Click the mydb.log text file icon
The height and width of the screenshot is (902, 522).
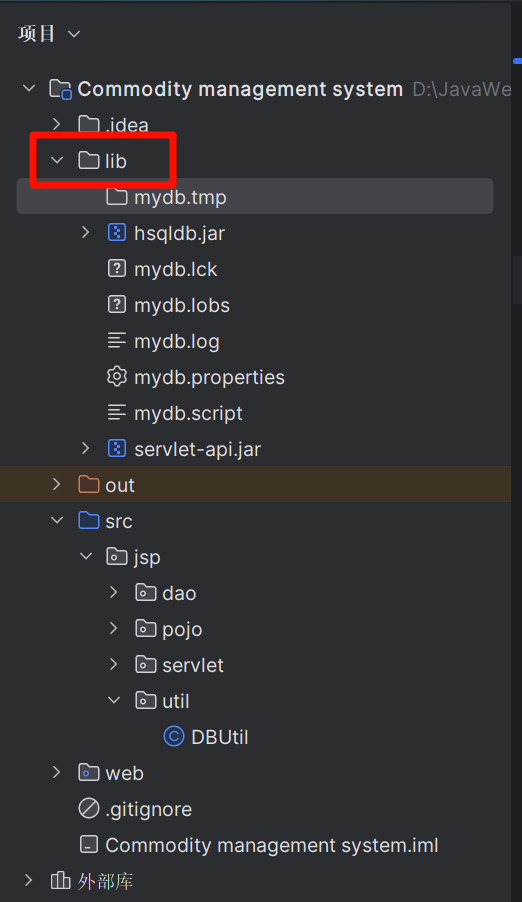click(117, 341)
